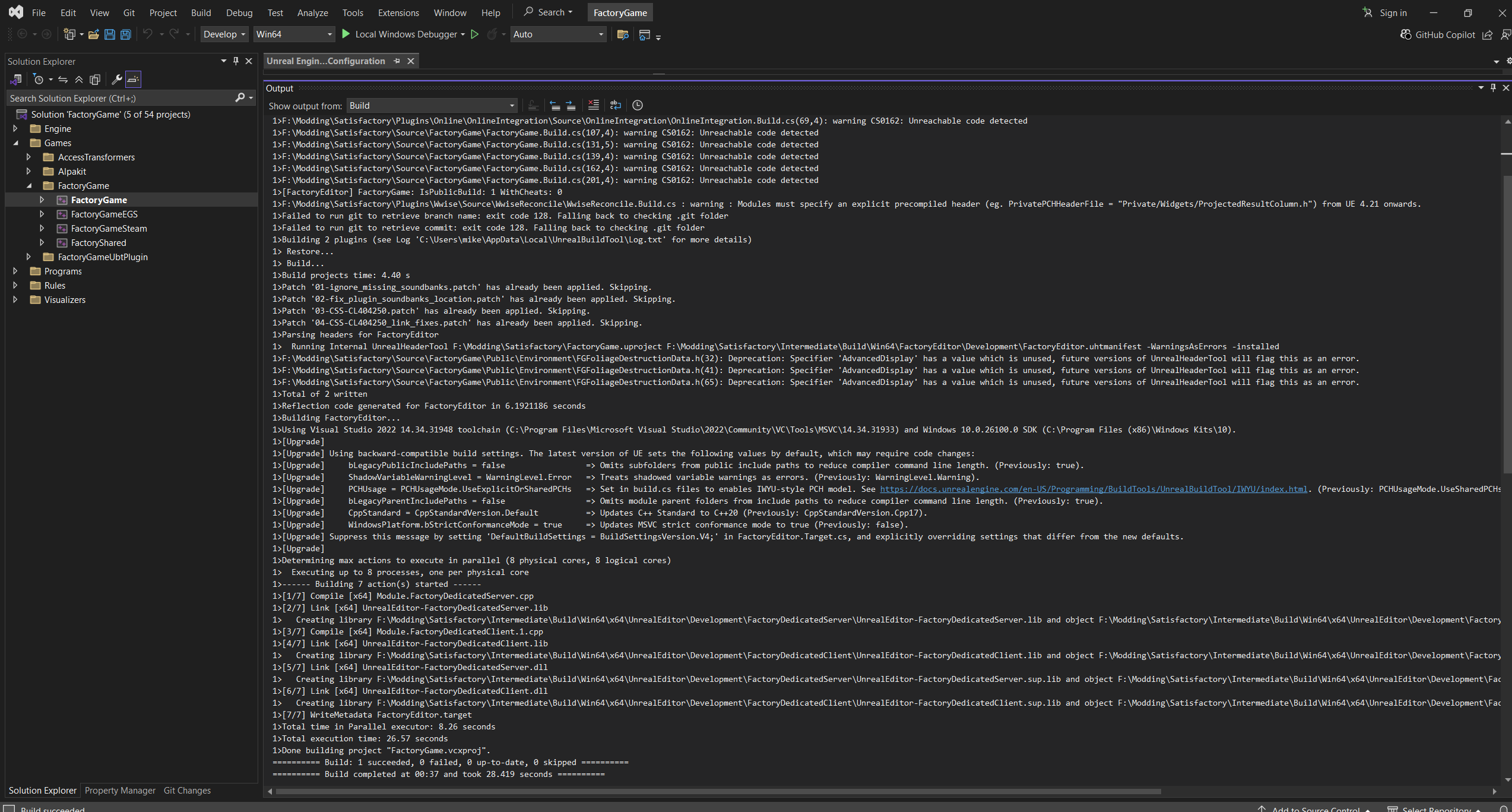Open the unrealengine.com IWYU docs link

pyautogui.click(x=1093, y=489)
